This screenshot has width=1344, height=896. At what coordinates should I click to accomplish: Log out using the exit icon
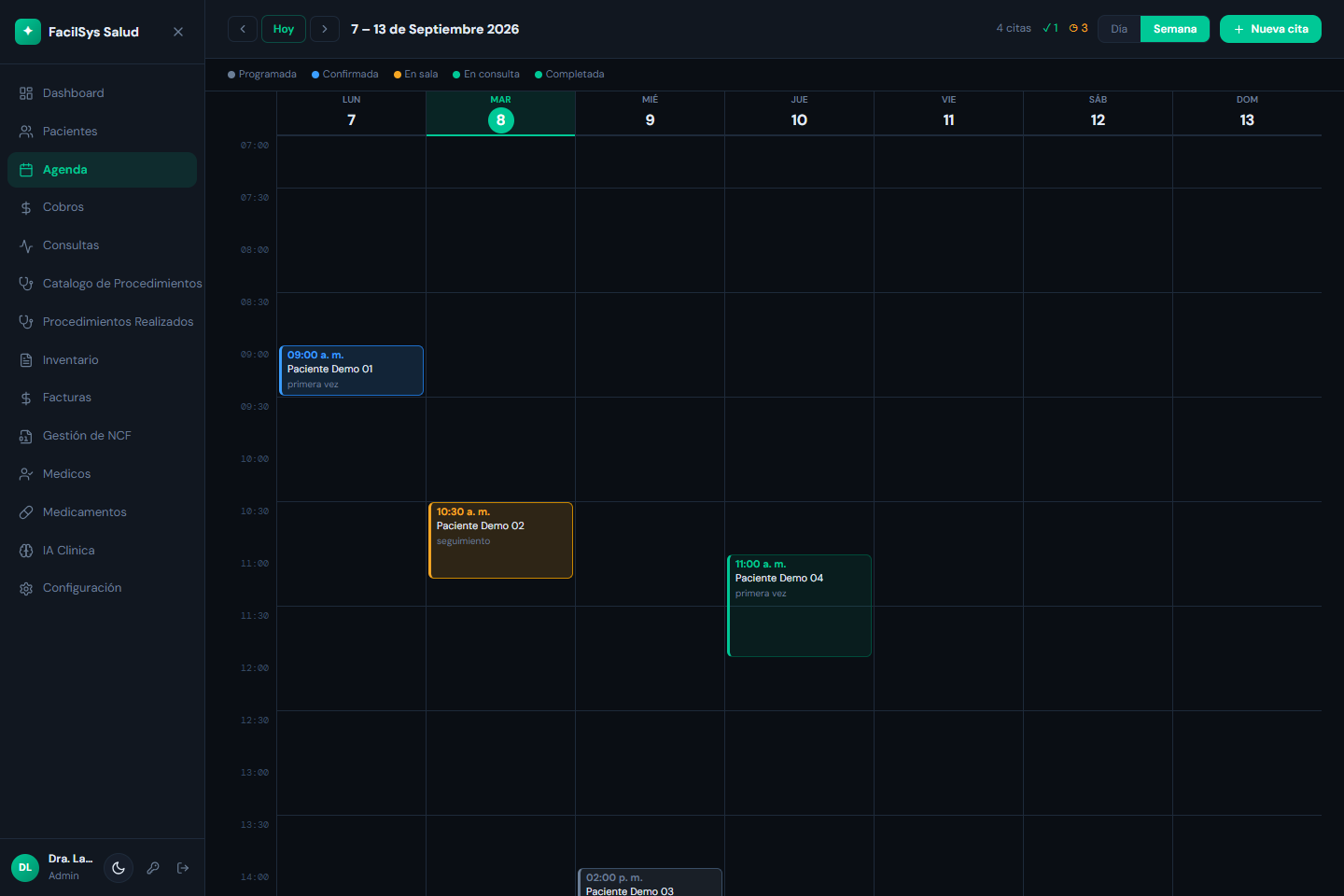(x=183, y=868)
